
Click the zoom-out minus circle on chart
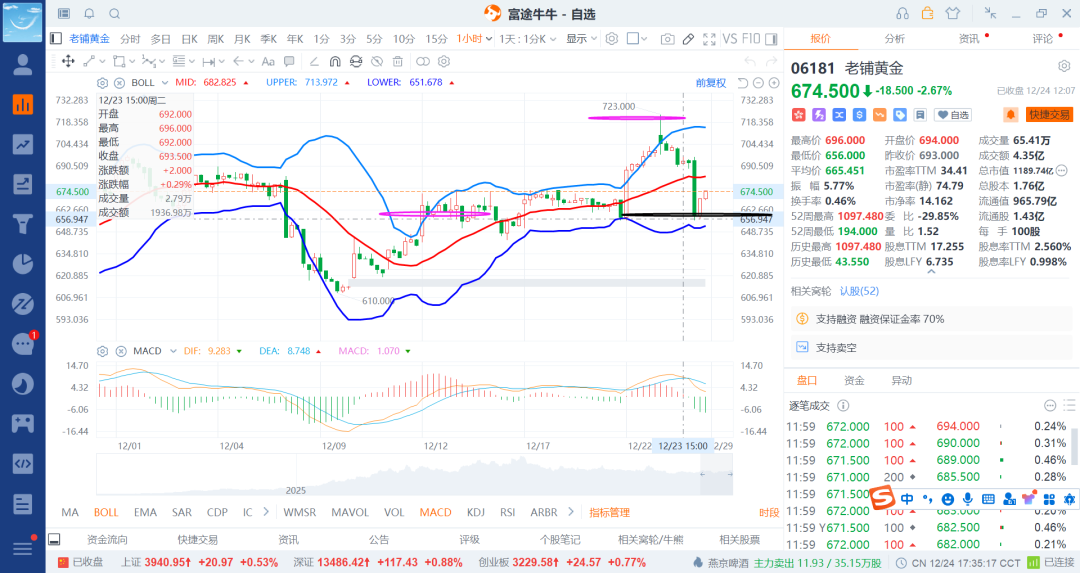758,83
